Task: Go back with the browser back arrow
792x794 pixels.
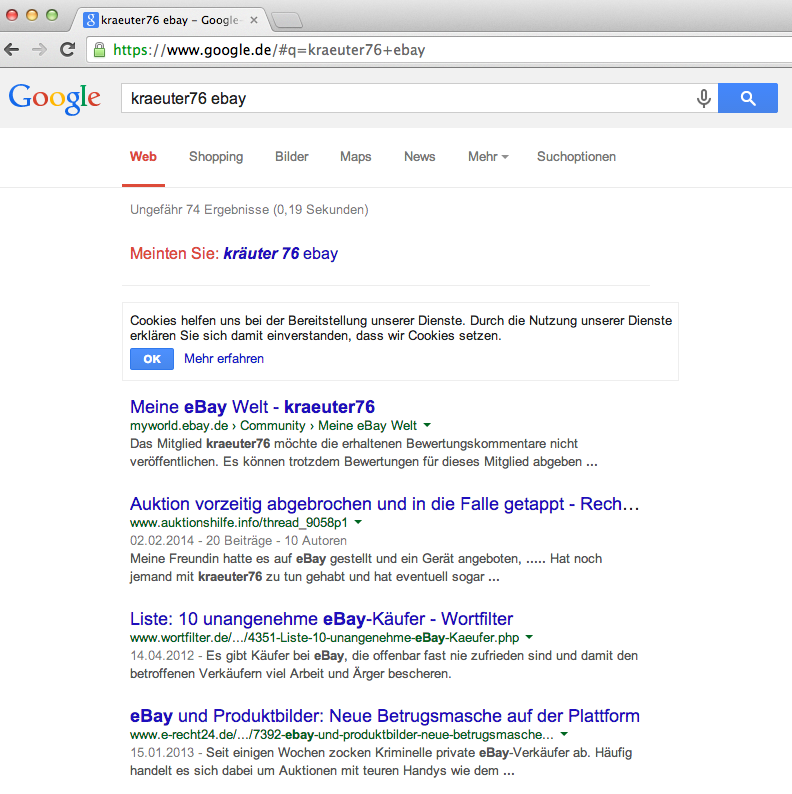Action: [x=12, y=50]
